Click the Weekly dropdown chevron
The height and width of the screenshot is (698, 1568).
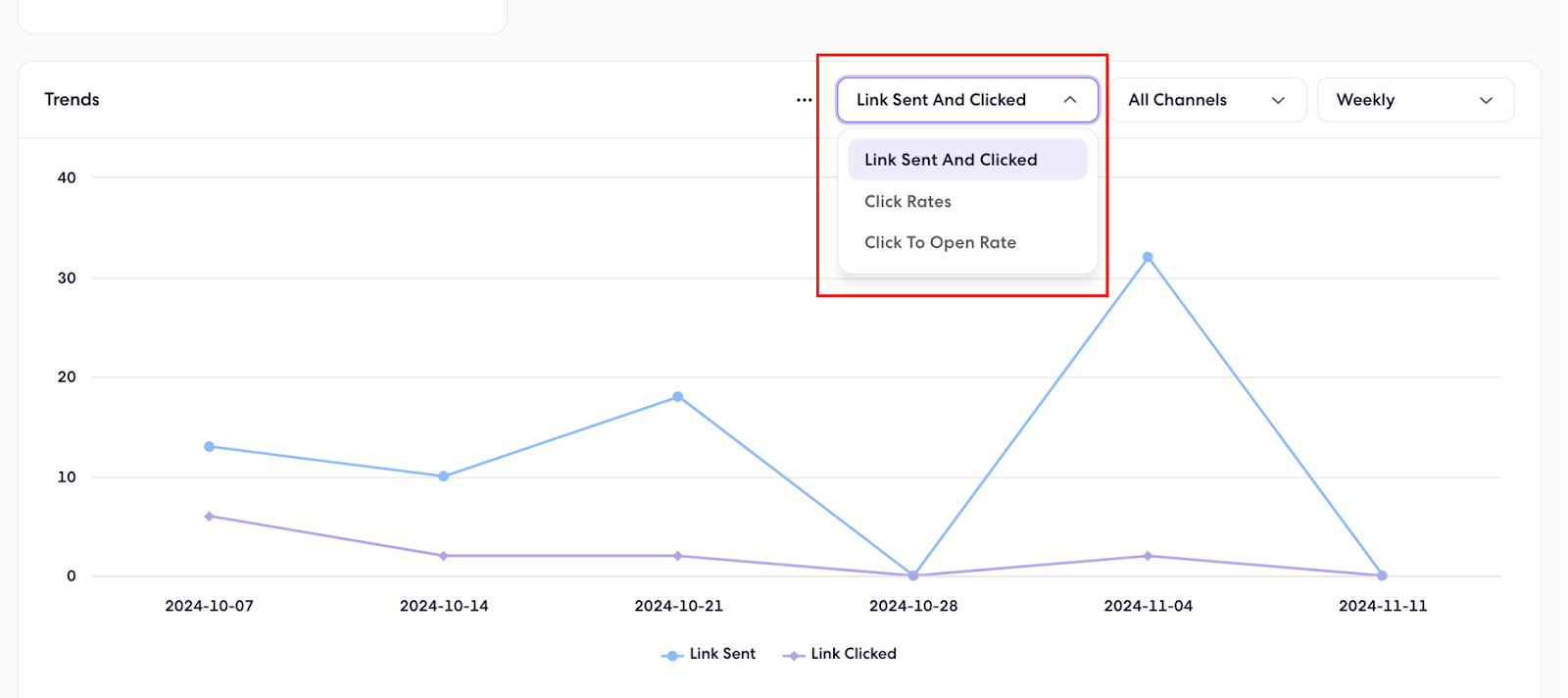point(1486,100)
